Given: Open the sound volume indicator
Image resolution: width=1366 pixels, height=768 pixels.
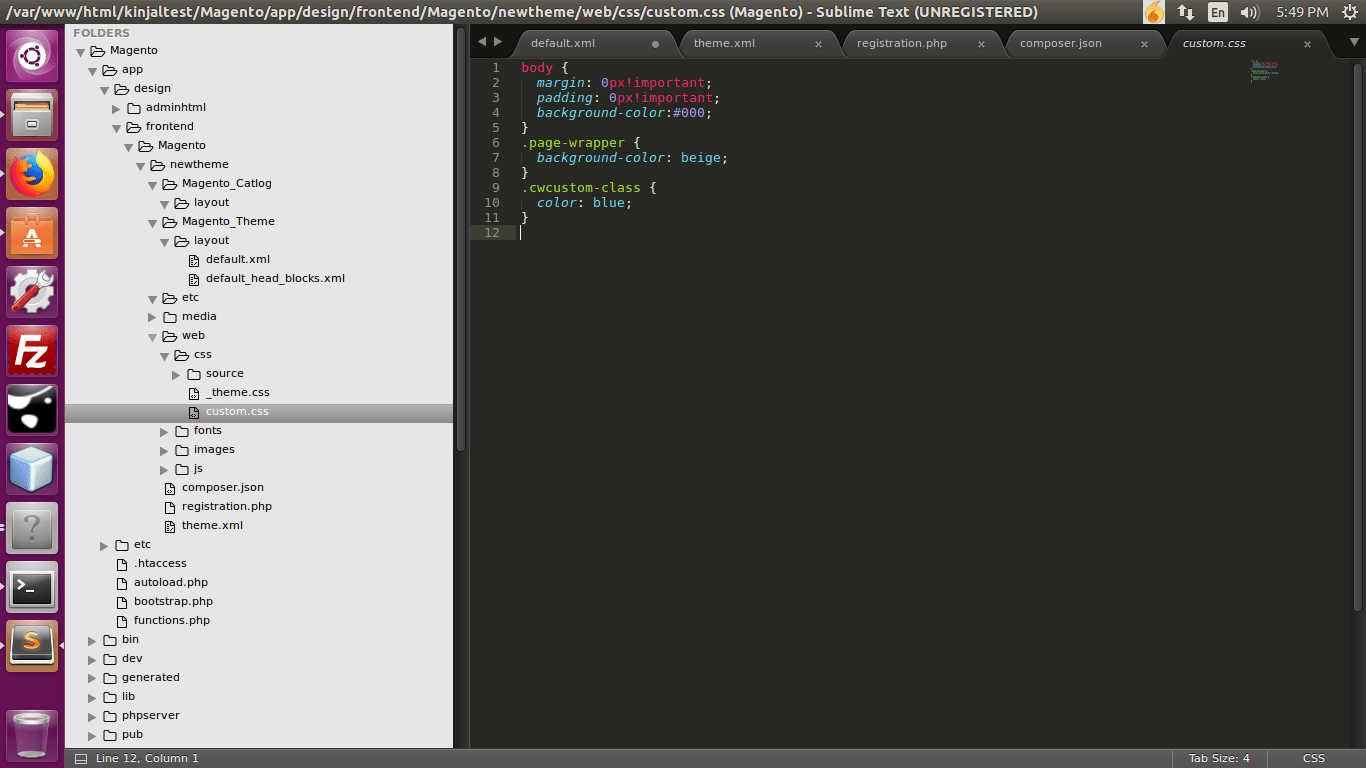Looking at the screenshot, I should click(x=1249, y=12).
